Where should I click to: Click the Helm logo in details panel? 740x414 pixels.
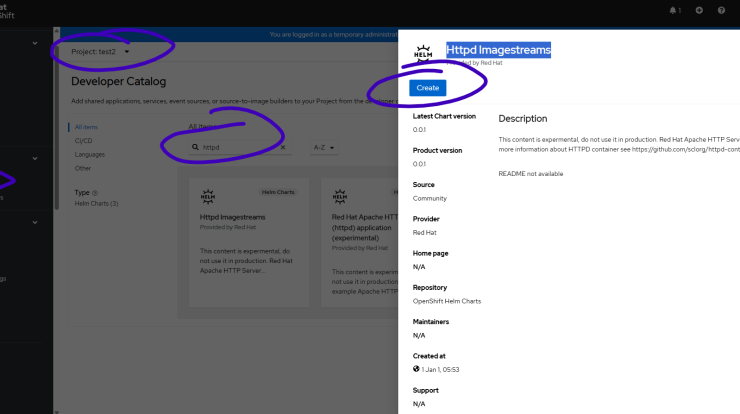[423, 54]
